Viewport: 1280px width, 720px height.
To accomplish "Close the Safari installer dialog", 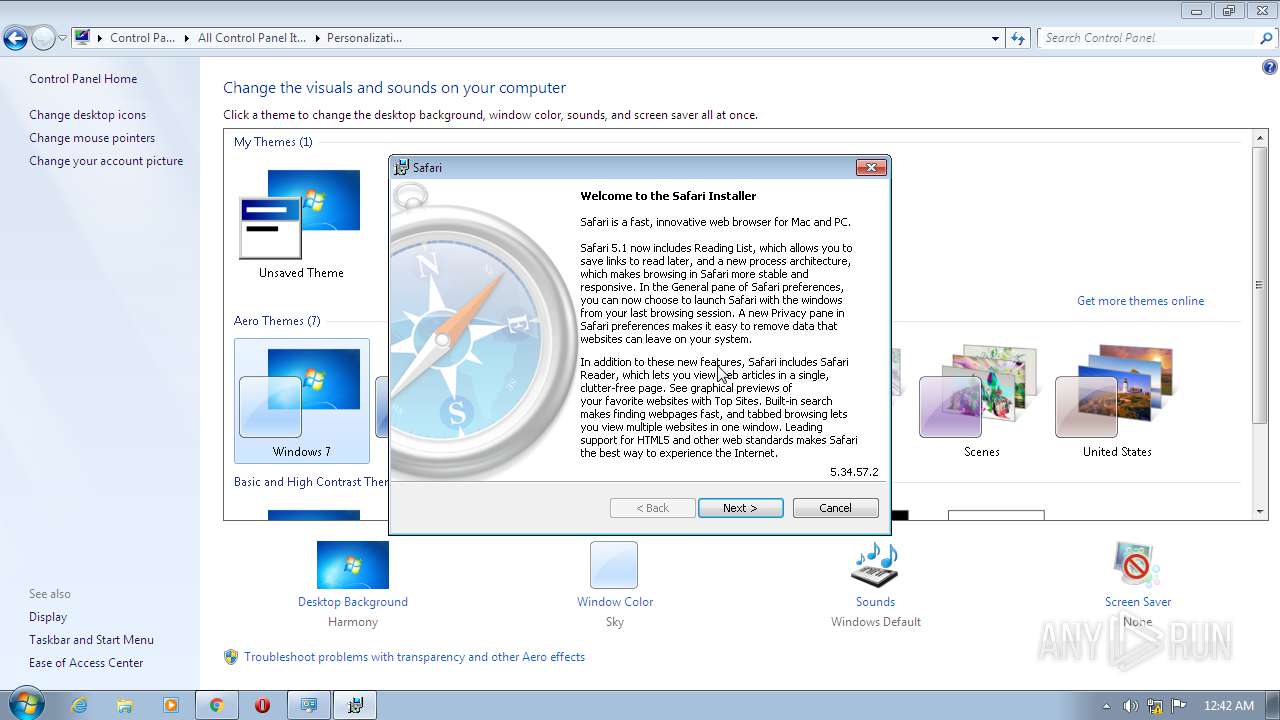I will (x=871, y=167).
